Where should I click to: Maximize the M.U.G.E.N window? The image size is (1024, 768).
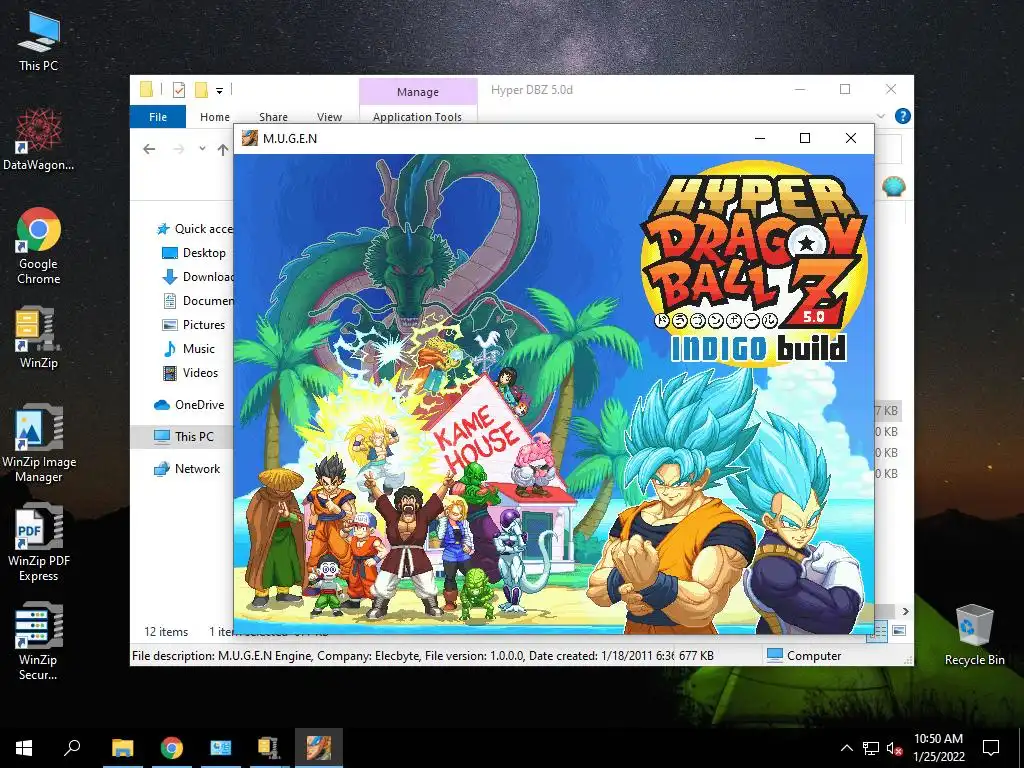(x=805, y=138)
